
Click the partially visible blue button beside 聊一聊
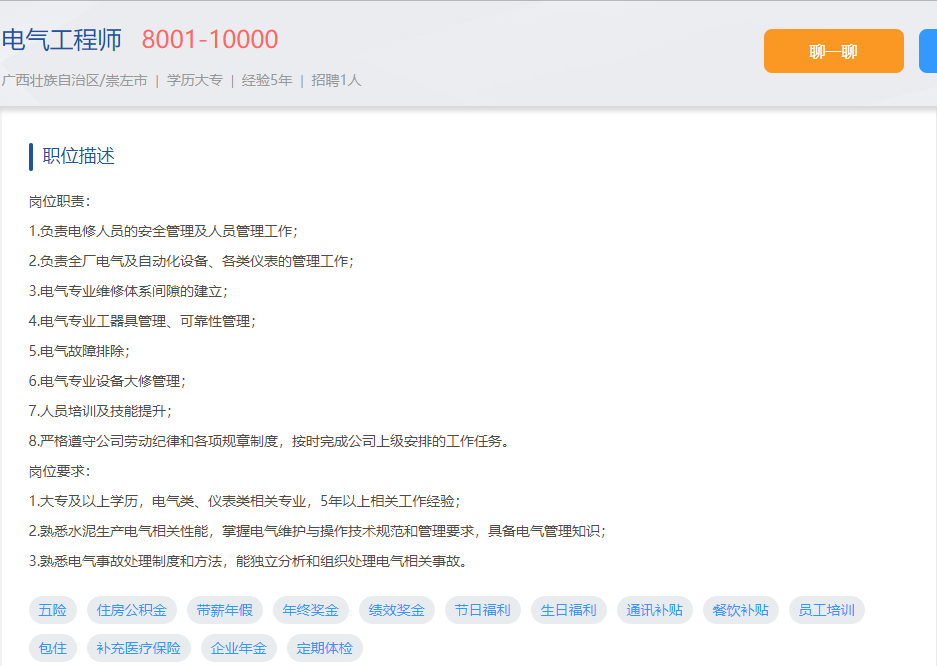[x=928, y=51]
